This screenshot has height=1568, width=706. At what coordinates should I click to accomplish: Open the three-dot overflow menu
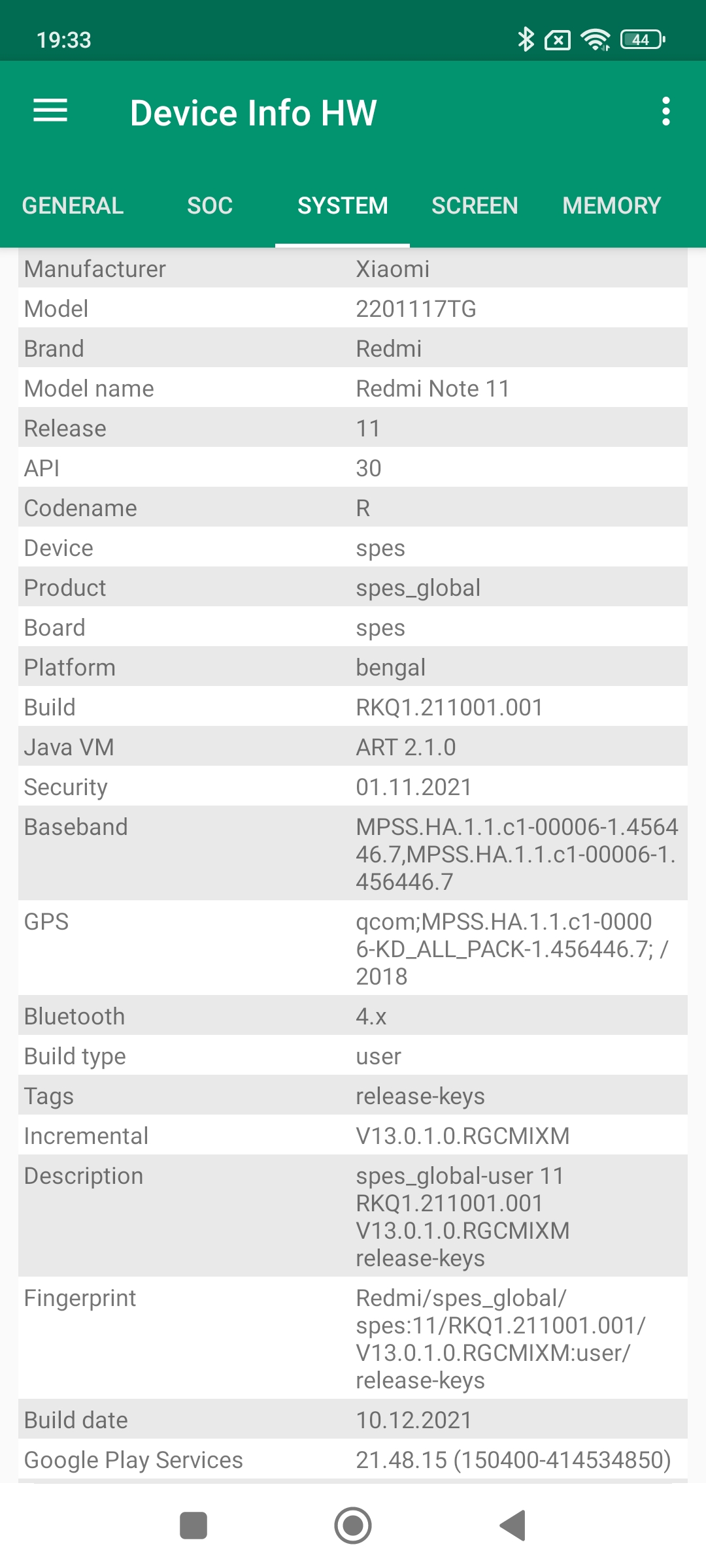pyautogui.click(x=665, y=111)
